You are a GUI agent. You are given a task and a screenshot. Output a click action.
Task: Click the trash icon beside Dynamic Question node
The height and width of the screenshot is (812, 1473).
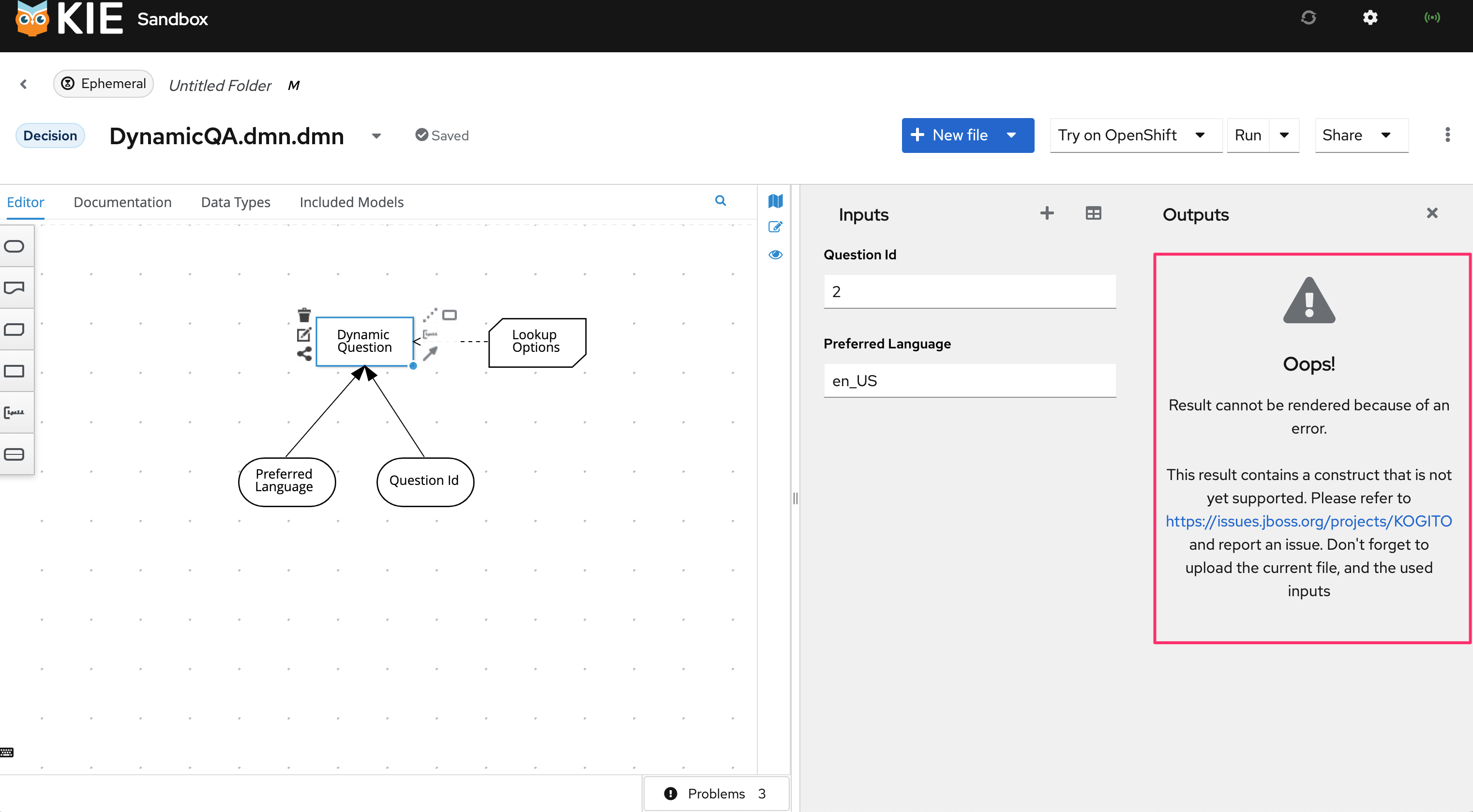tap(304, 315)
